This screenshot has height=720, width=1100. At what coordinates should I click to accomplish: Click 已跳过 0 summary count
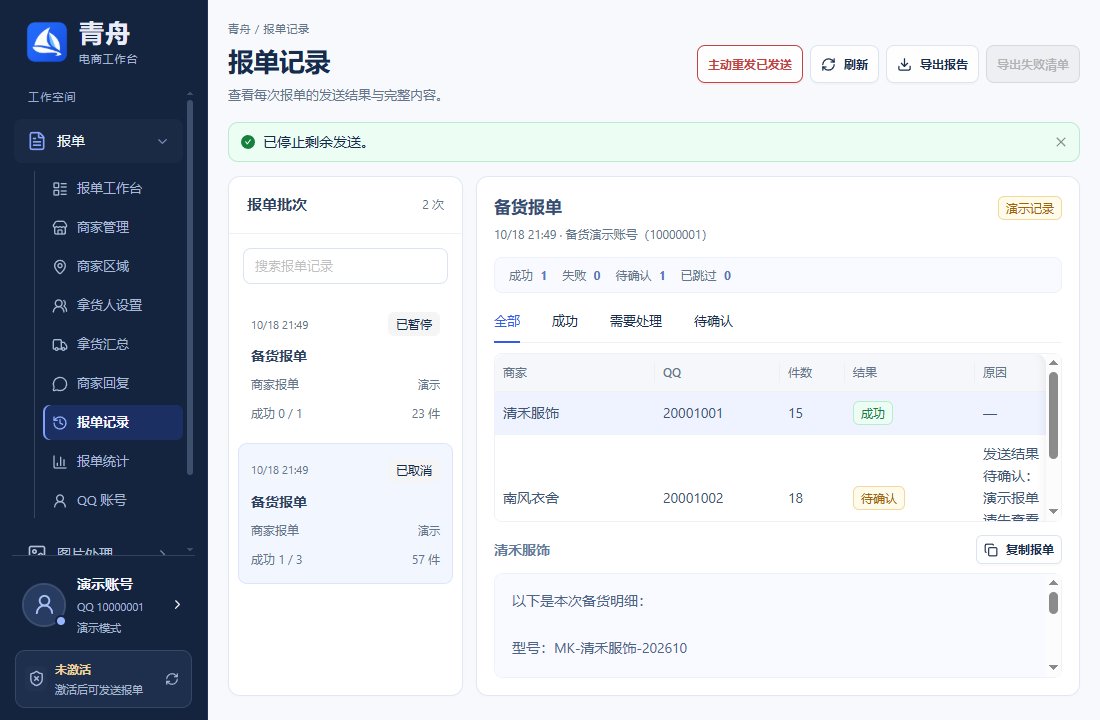pyautogui.click(x=706, y=276)
